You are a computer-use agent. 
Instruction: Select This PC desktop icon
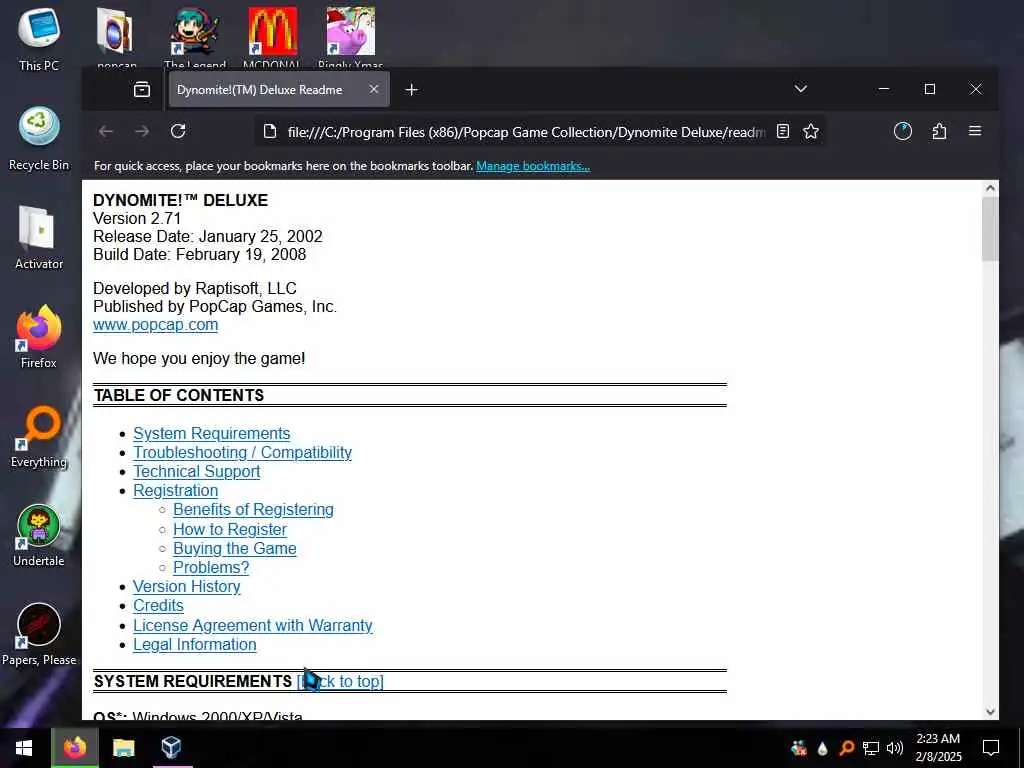tap(39, 40)
